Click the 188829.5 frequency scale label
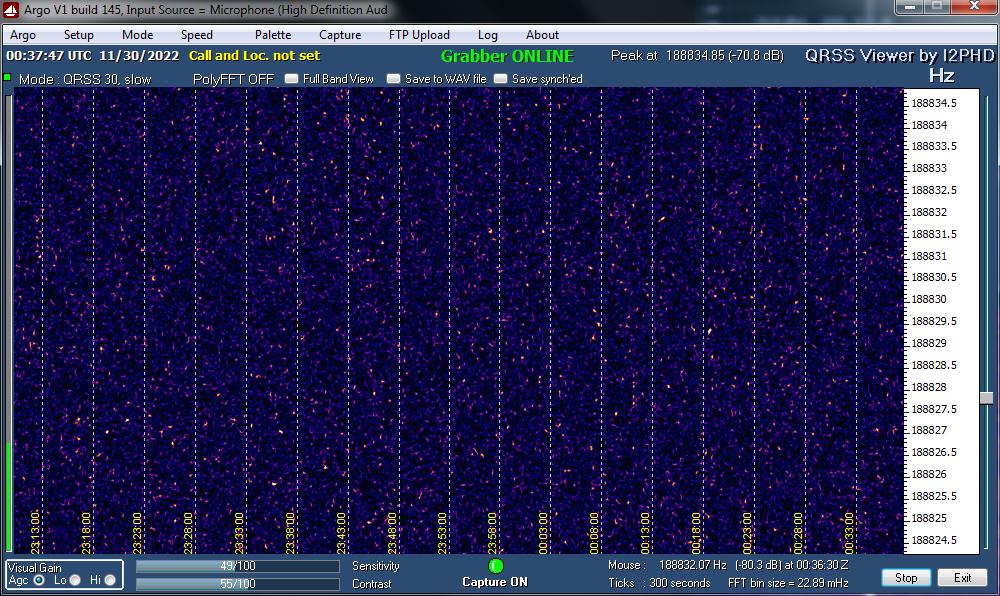 934,321
